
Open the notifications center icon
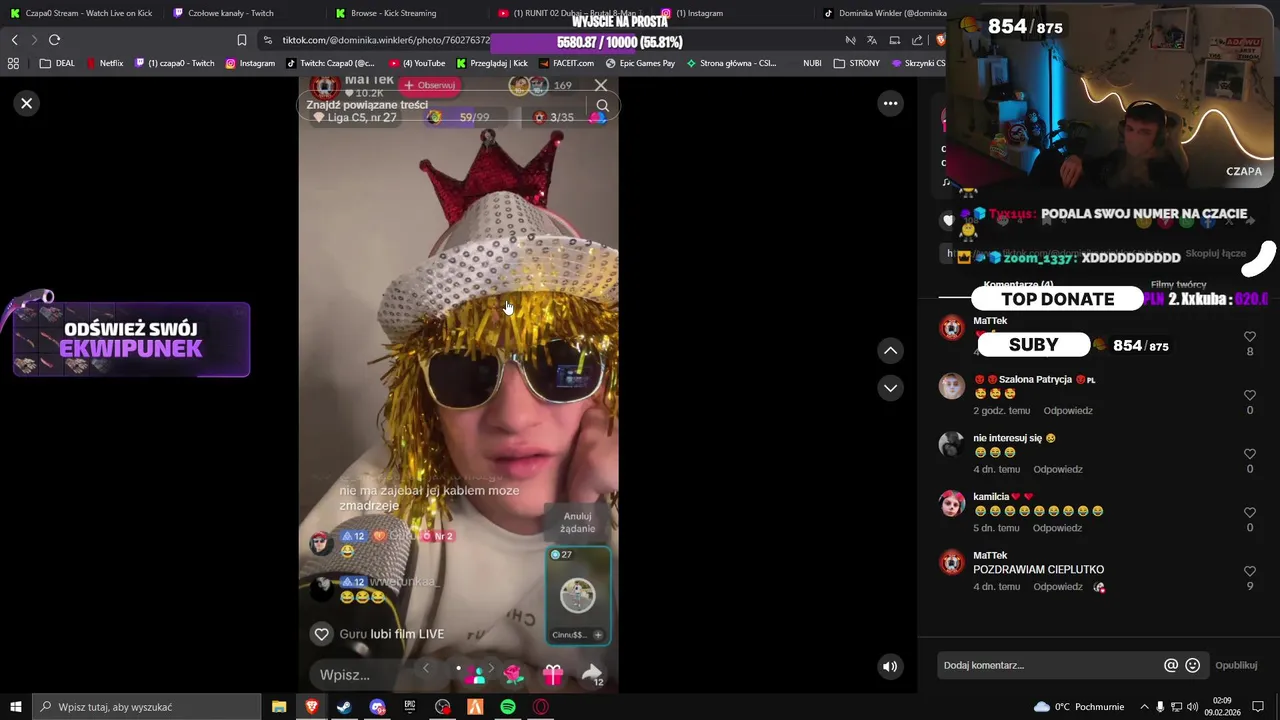[1258, 707]
